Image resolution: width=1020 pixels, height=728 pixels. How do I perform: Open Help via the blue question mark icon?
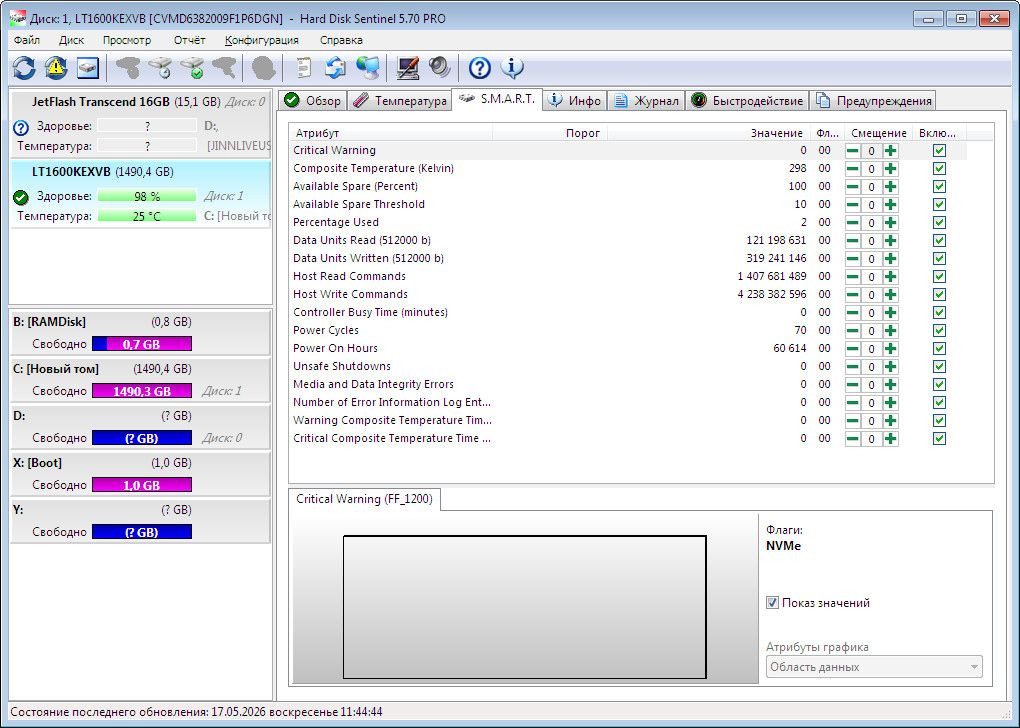pos(479,68)
